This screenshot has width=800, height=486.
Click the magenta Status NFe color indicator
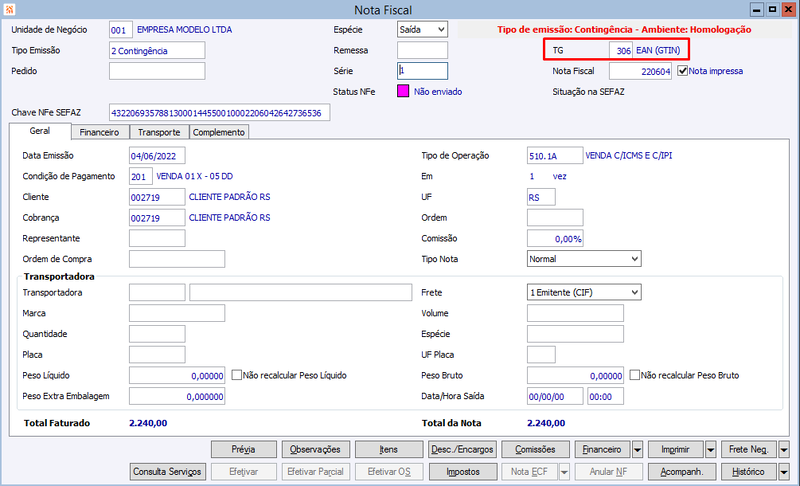(x=403, y=91)
